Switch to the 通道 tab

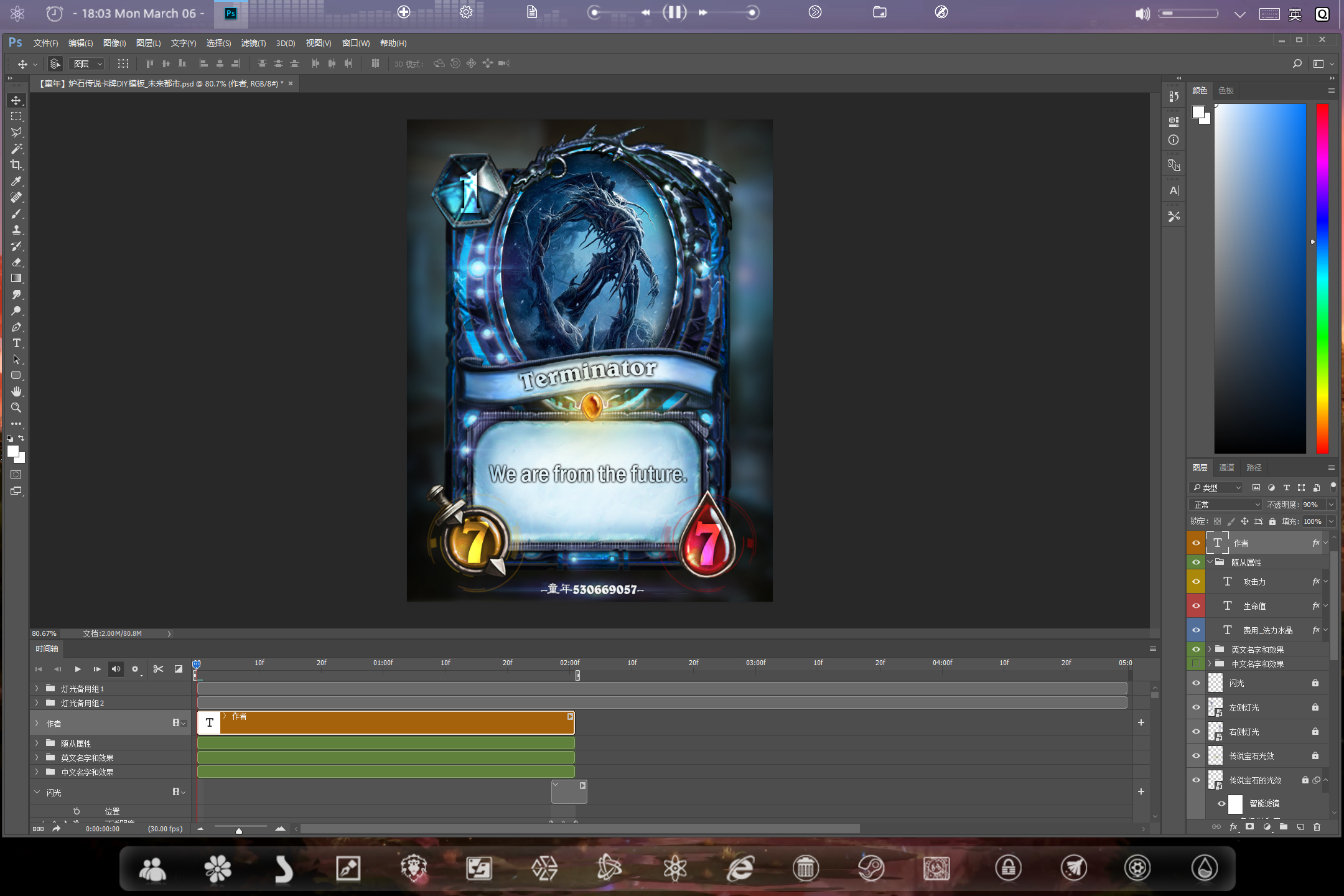click(x=1226, y=467)
